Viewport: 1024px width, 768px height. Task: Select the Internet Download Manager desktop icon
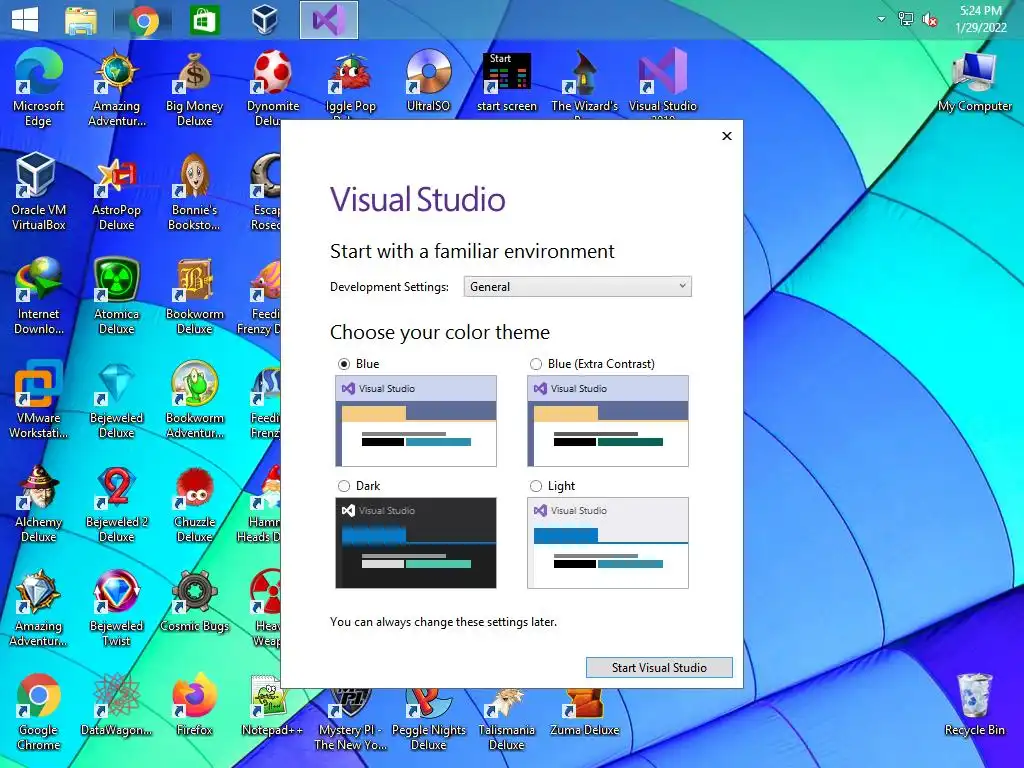click(39, 296)
